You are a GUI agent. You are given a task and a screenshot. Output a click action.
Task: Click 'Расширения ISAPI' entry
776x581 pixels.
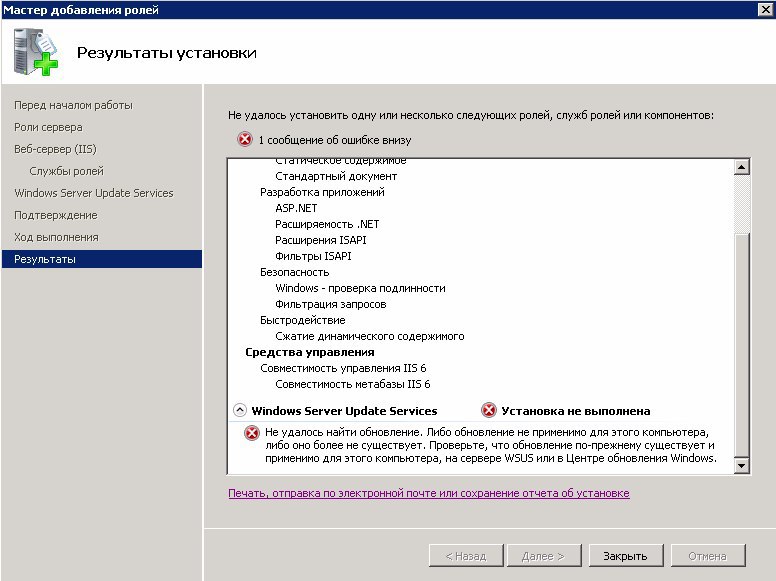pyautogui.click(x=321, y=240)
